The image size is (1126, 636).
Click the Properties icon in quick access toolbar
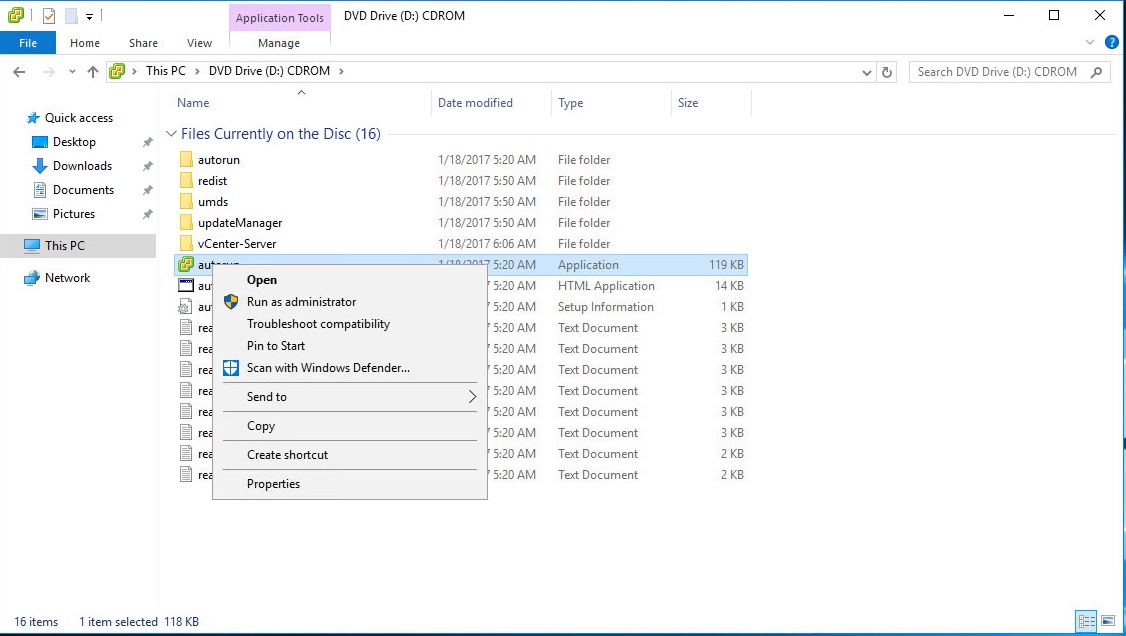[x=49, y=16]
